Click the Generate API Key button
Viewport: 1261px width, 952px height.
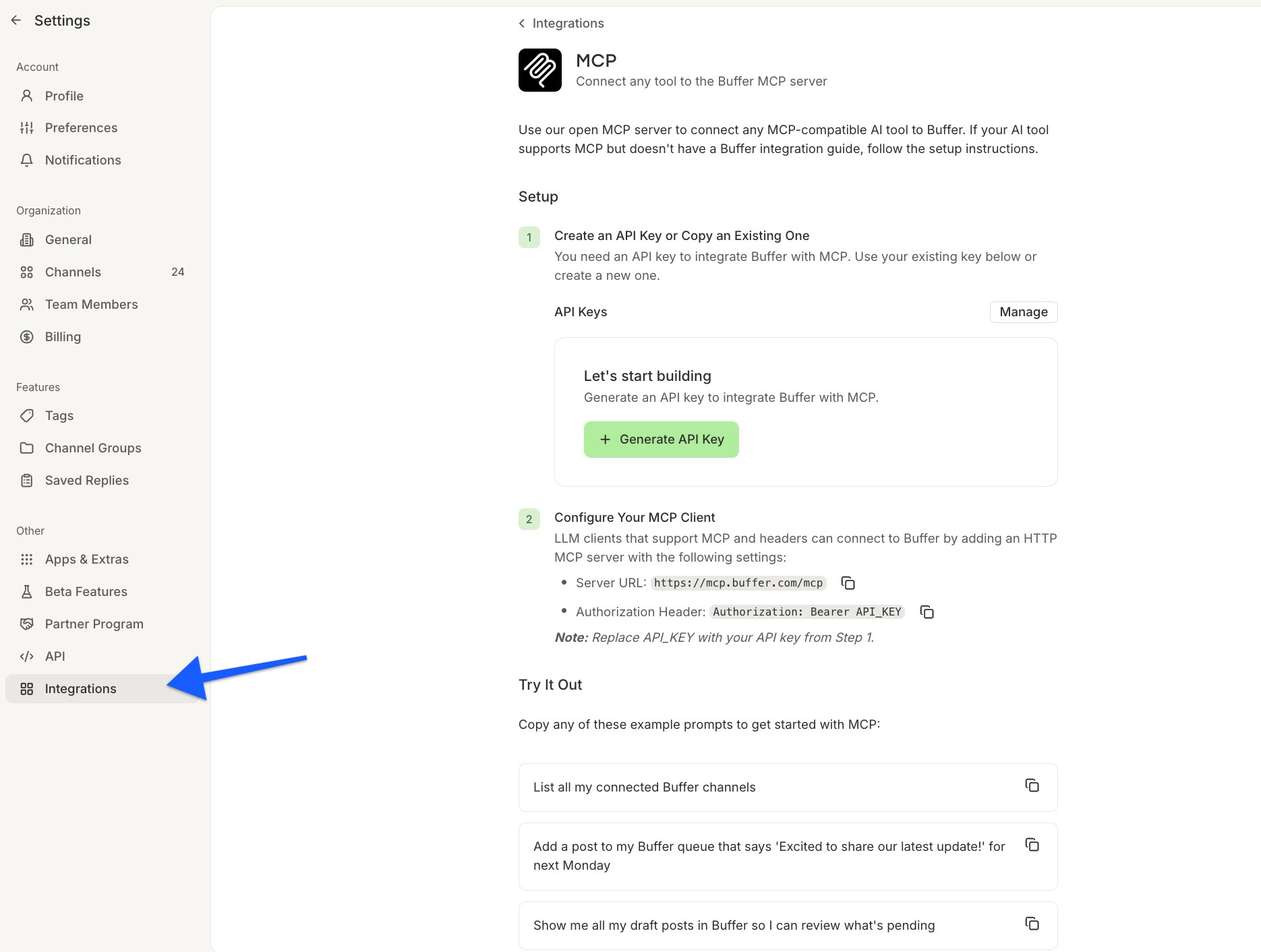pyautogui.click(x=661, y=439)
